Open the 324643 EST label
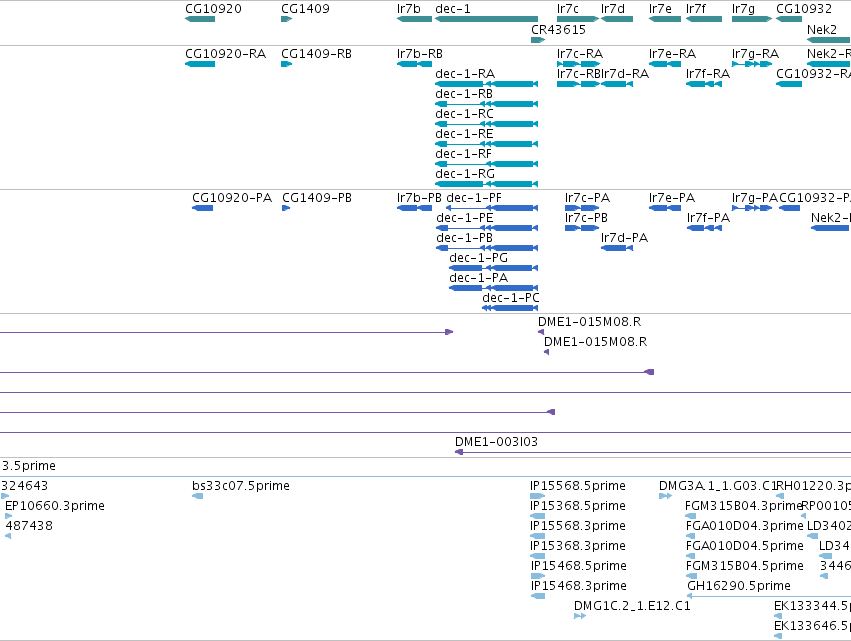The width and height of the screenshot is (851, 641). 24,486
